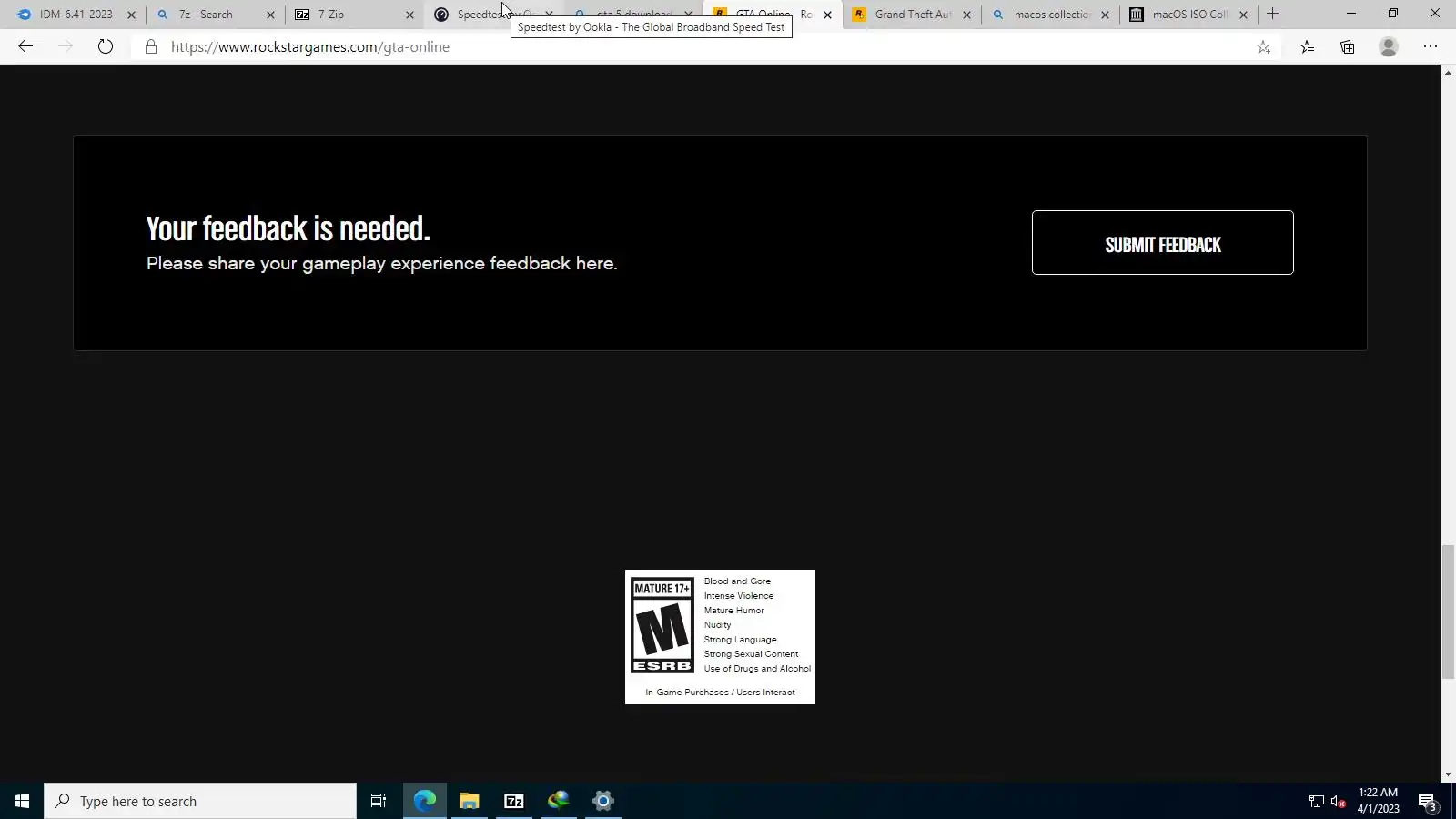
Task: View site information via the lock icon
Action: click(151, 46)
